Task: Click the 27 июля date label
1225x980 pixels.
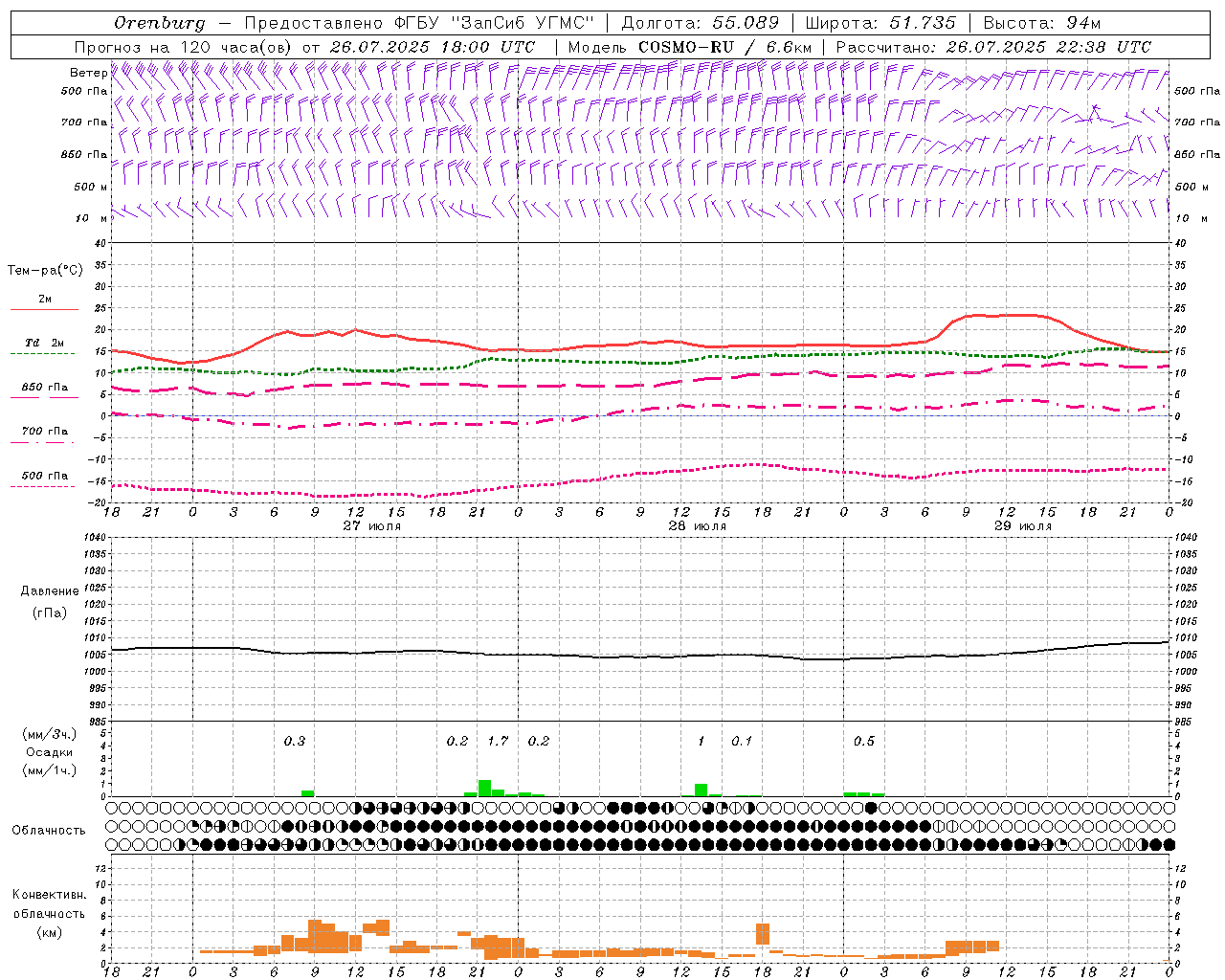Action: (372, 526)
